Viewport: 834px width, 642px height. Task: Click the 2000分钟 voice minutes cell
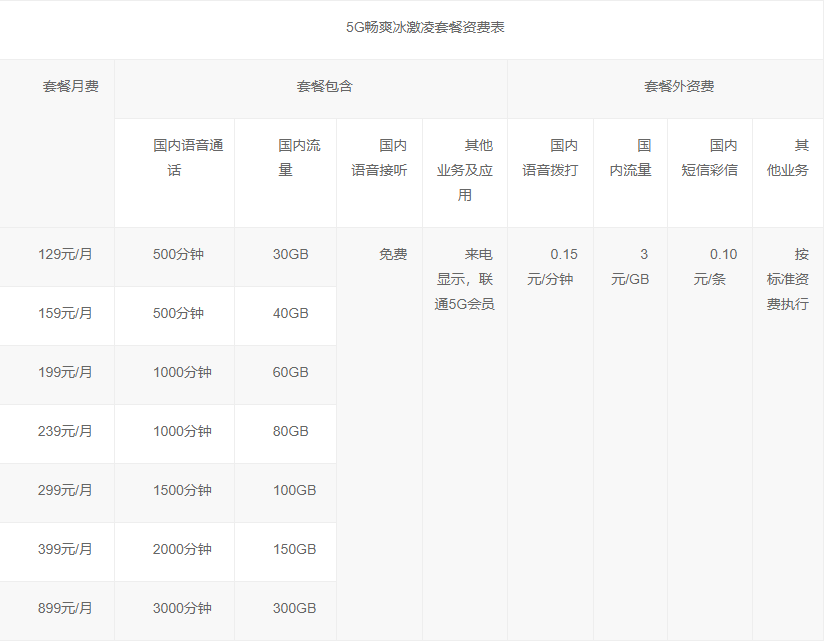tap(182, 550)
